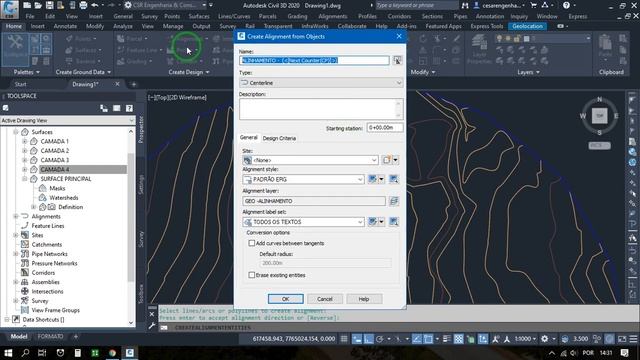Click the pick-from-drawing icon for Alignment label set

click(x=393, y=222)
